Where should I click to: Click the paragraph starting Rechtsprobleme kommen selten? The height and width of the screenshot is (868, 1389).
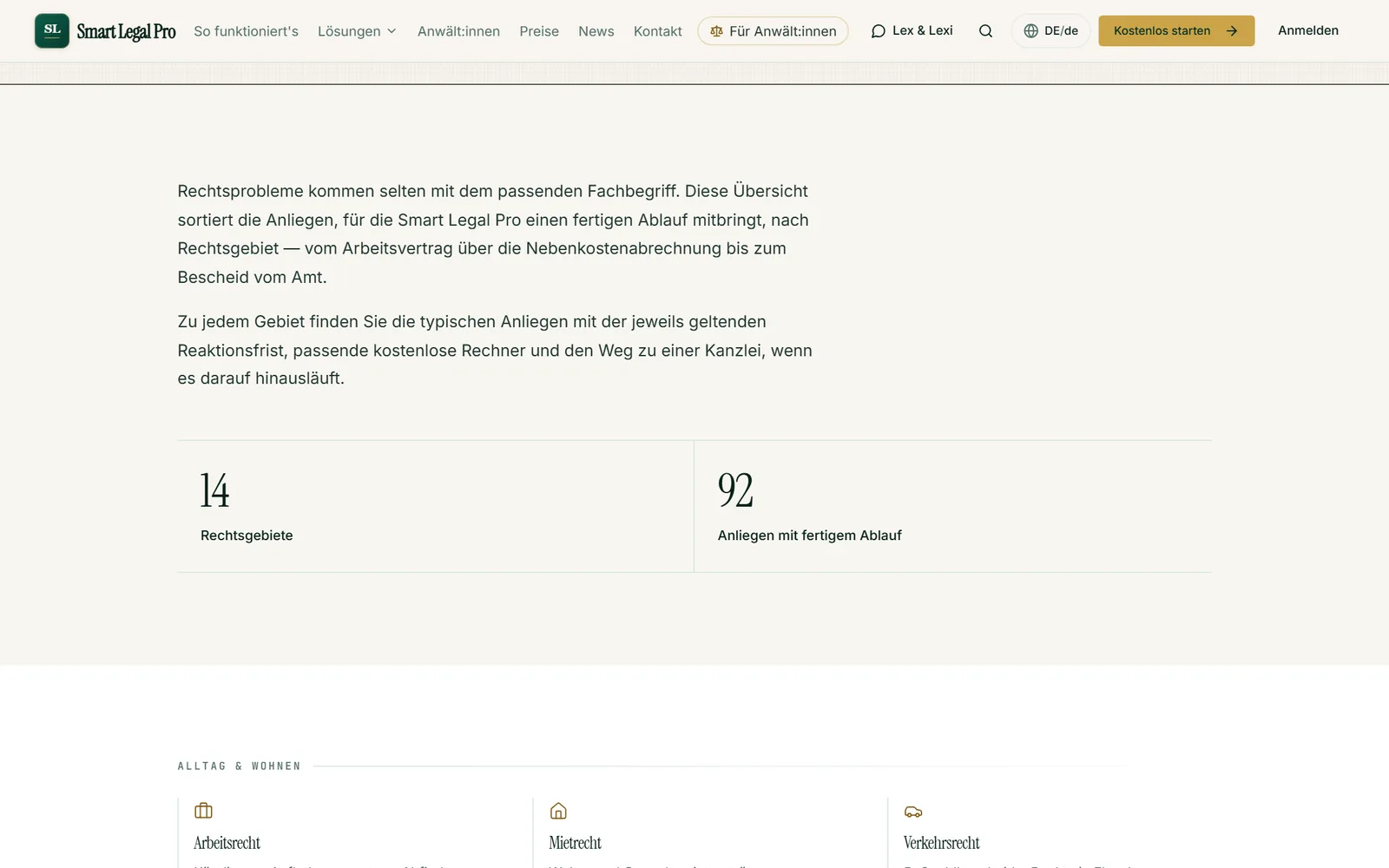click(493, 233)
